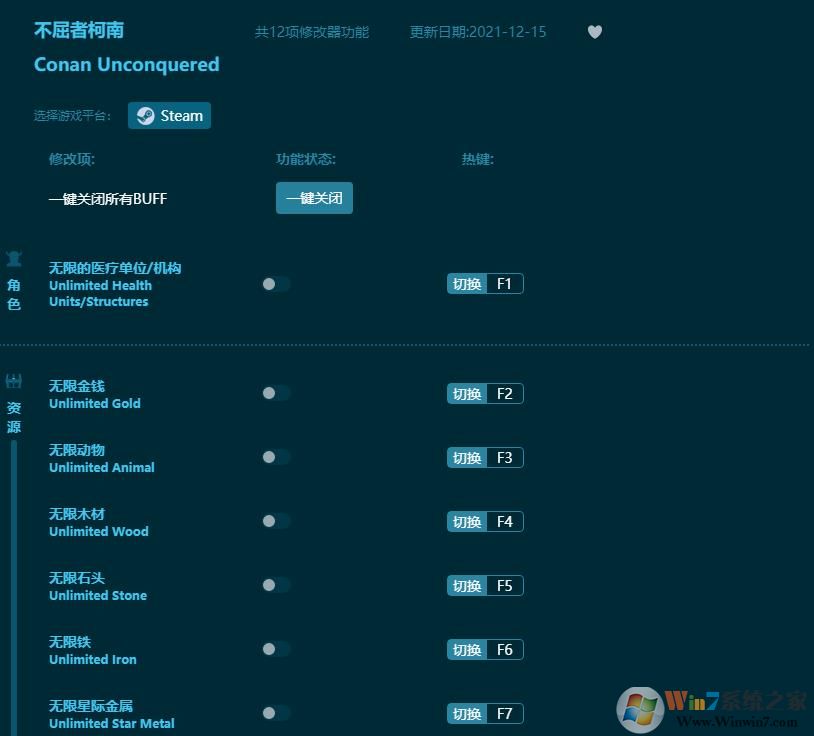
Task: Click the heart favorite icon
Action: [x=594, y=31]
